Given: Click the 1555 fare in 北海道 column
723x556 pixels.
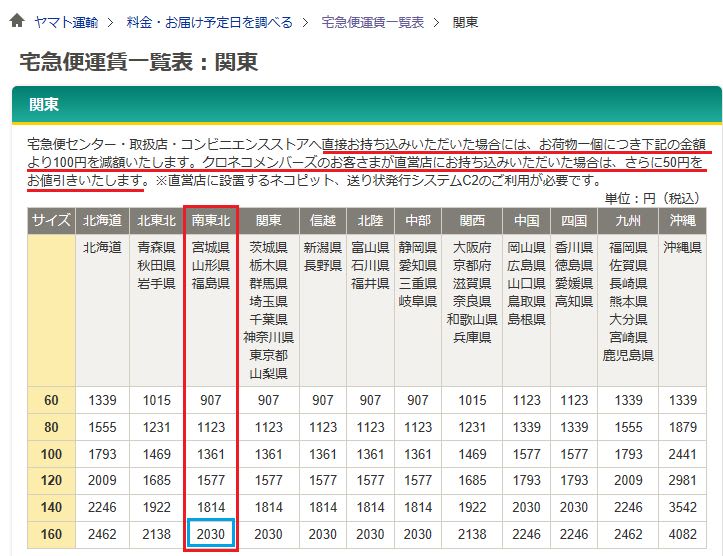Looking at the screenshot, I should pyautogui.click(x=102, y=427).
